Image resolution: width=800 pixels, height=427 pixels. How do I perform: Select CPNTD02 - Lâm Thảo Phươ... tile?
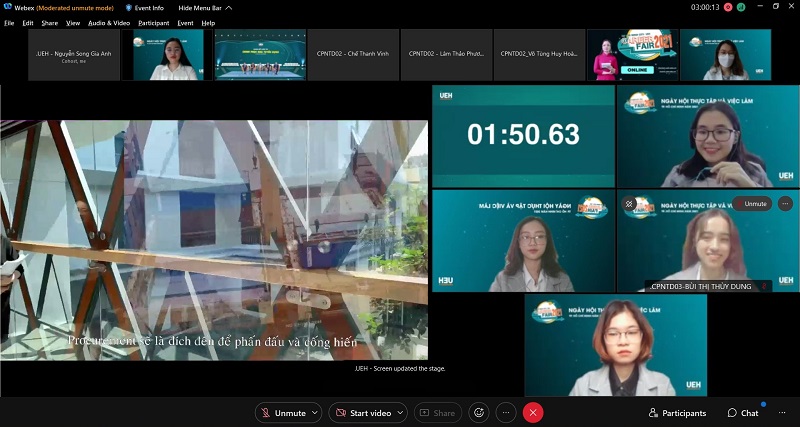(x=446, y=55)
